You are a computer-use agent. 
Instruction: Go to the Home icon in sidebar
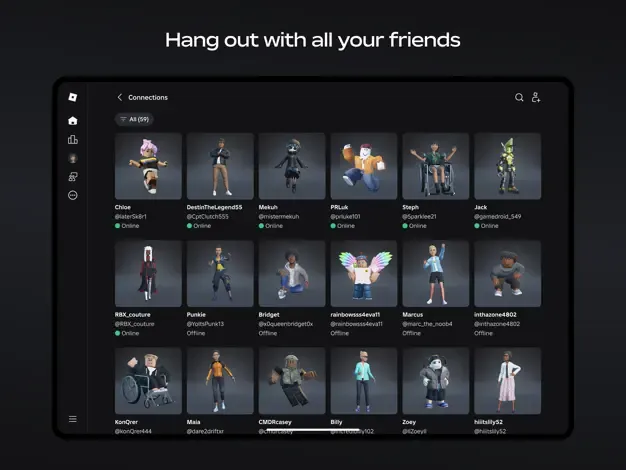[x=72, y=121]
